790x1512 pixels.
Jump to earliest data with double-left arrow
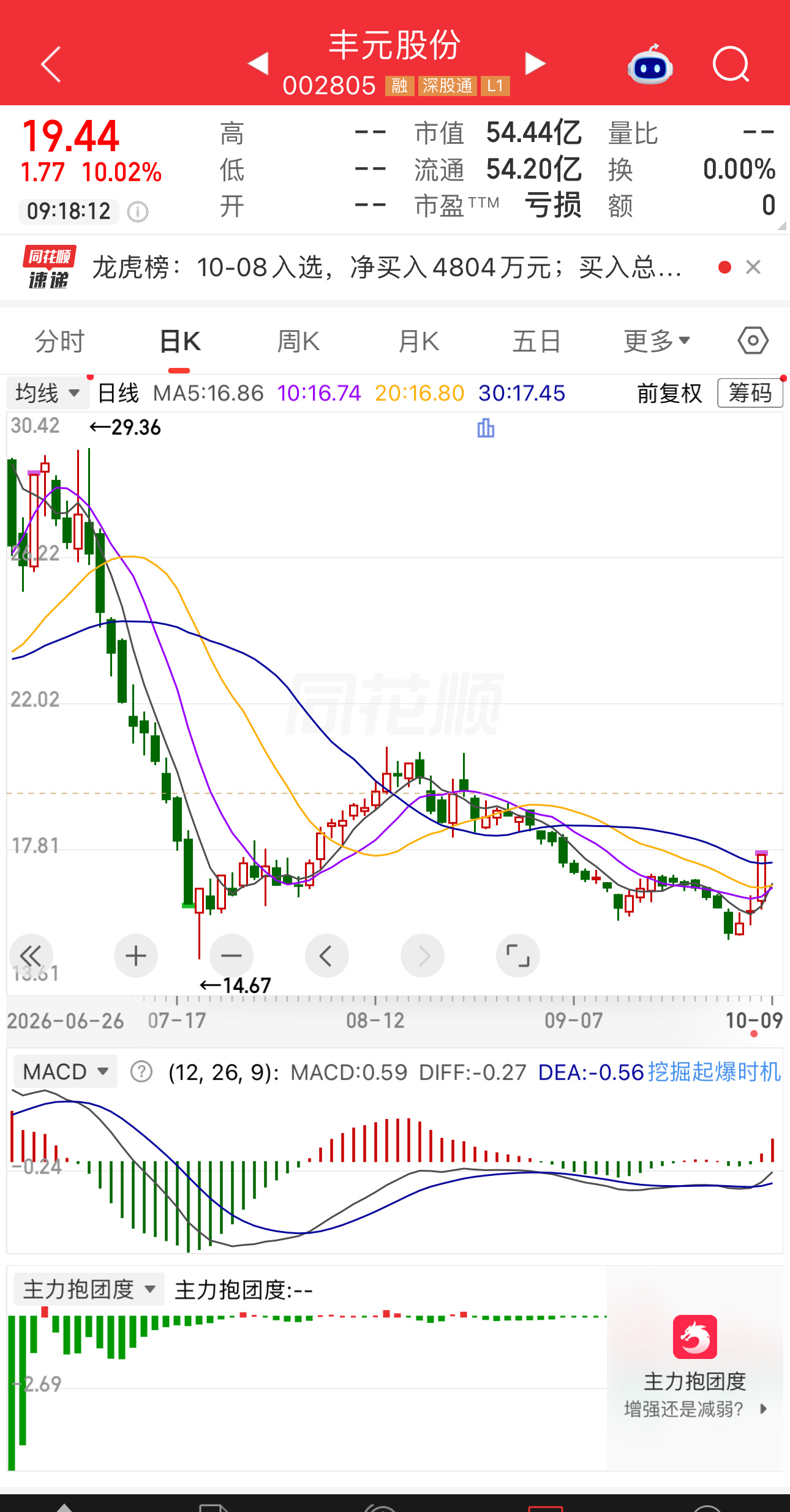tap(31, 956)
